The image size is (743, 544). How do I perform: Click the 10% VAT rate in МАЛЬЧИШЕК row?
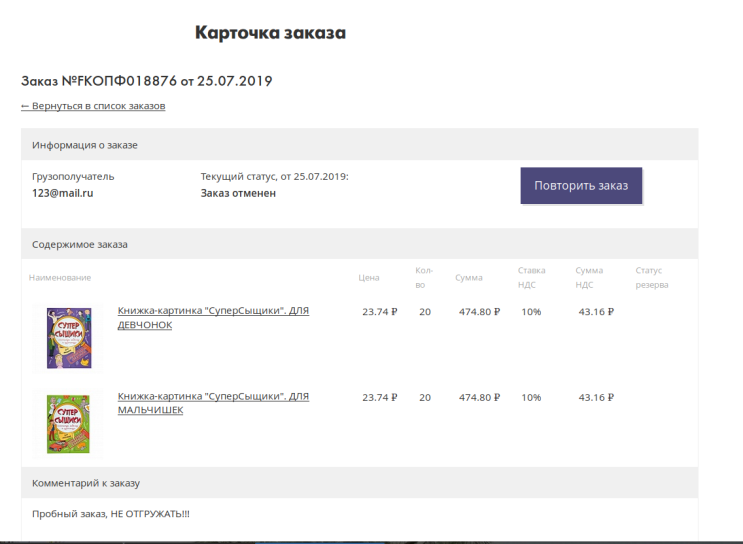click(531, 398)
